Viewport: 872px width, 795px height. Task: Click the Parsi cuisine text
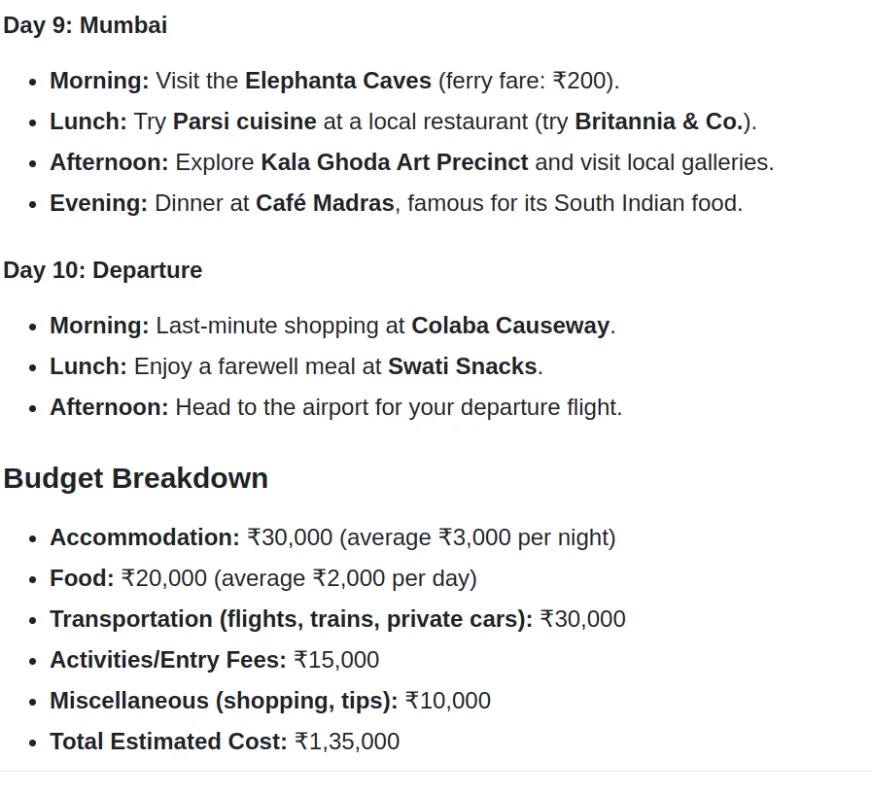click(x=245, y=122)
